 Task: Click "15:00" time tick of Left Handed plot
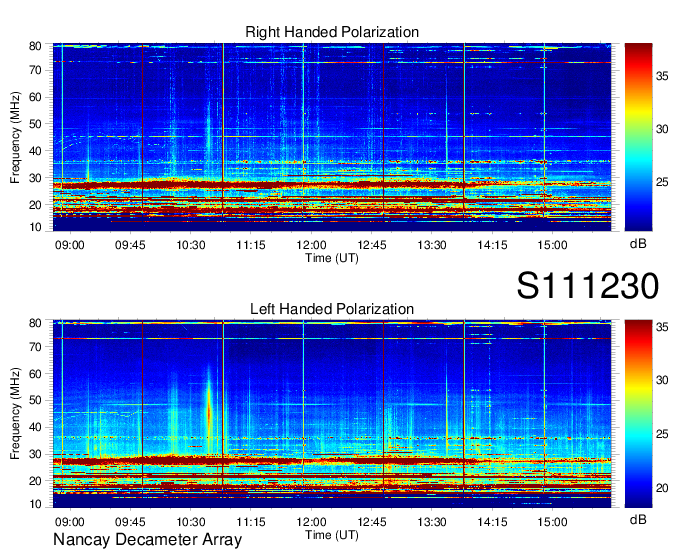tap(552, 522)
